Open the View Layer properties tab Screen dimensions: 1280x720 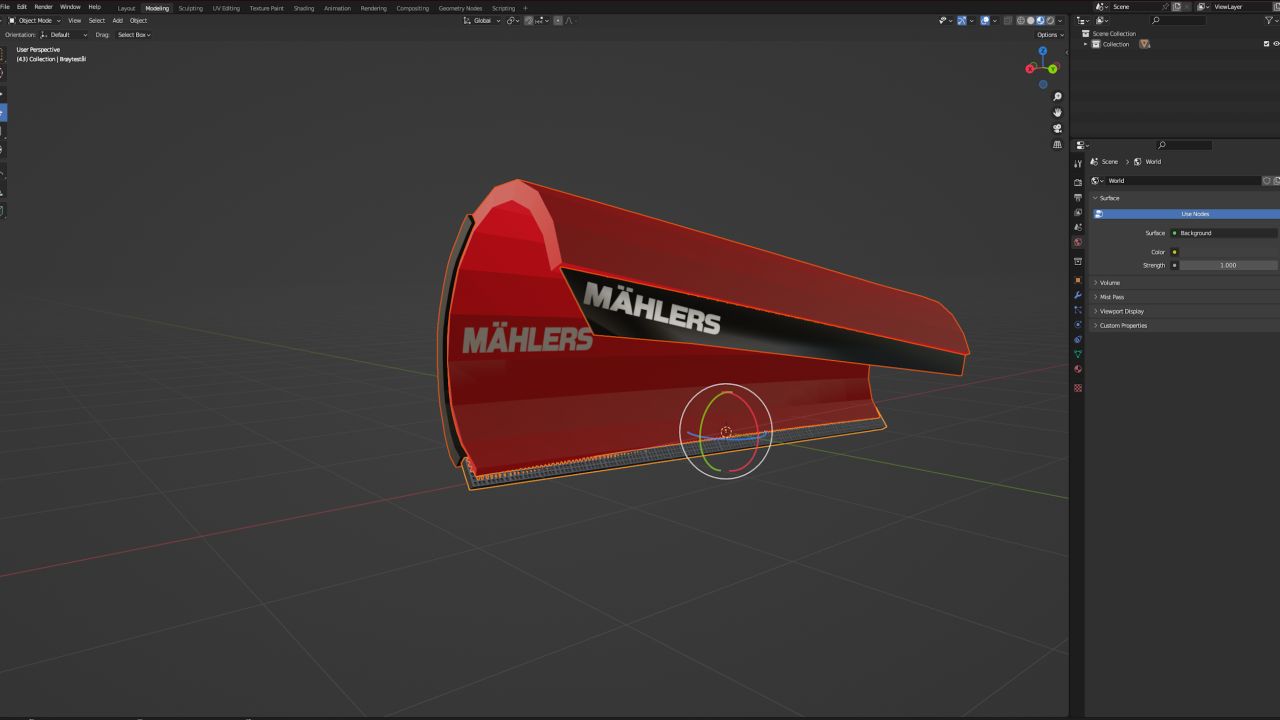[1078, 213]
